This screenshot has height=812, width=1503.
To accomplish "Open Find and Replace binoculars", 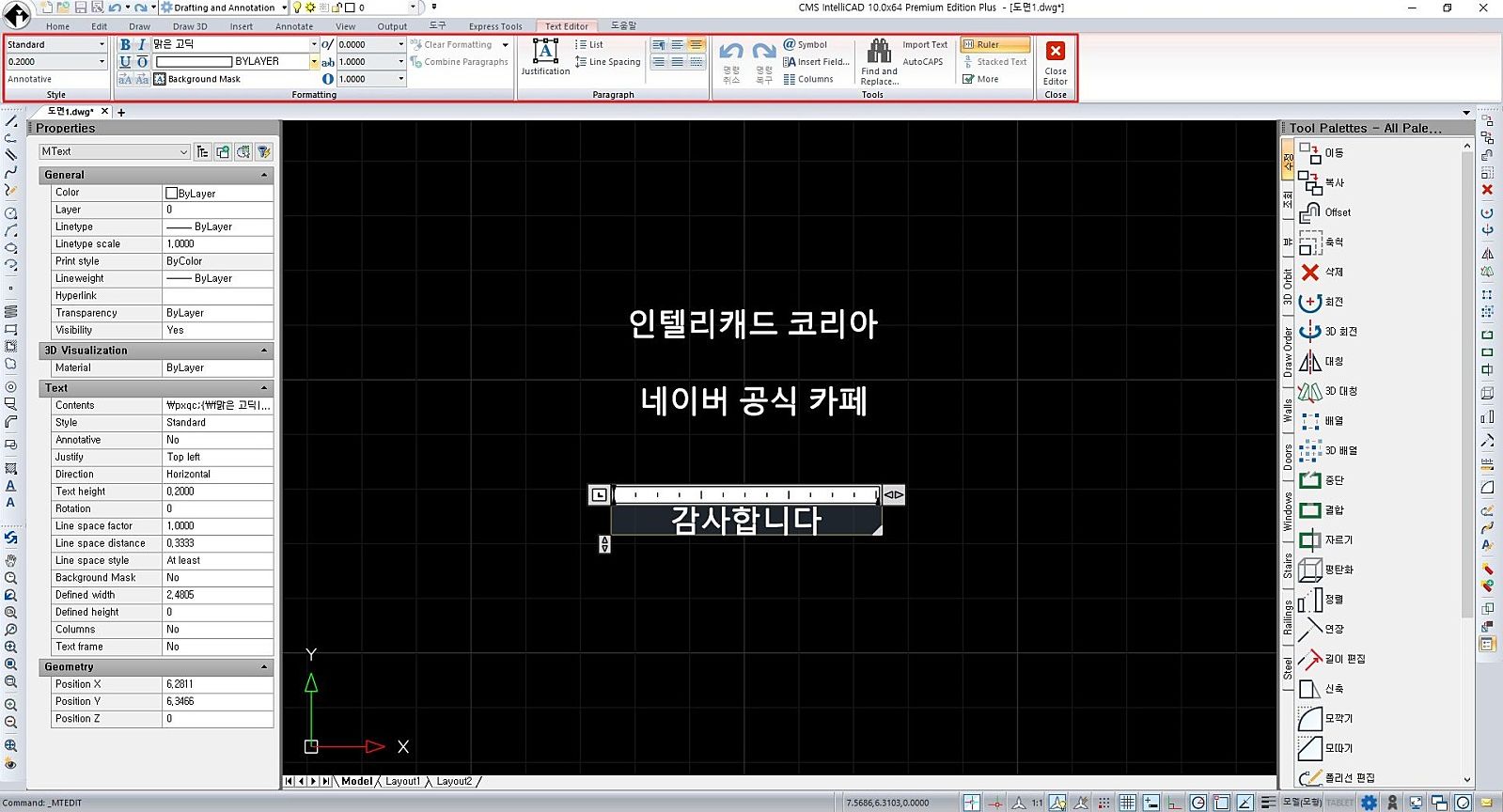I will (879, 51).
